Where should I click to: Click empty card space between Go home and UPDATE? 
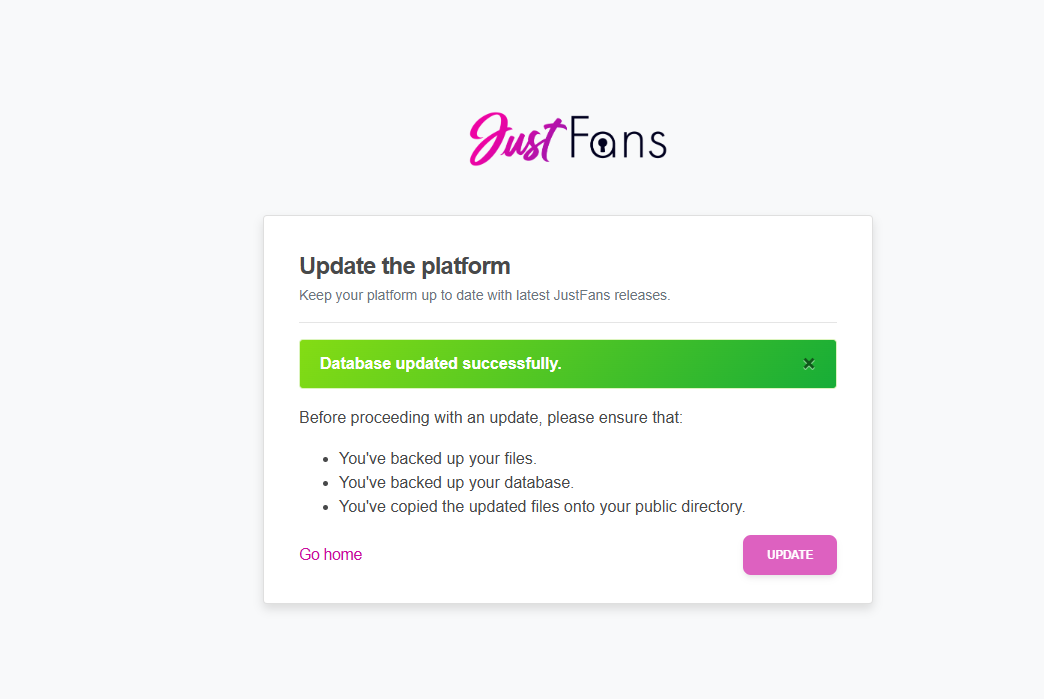[x=550, y=555]
